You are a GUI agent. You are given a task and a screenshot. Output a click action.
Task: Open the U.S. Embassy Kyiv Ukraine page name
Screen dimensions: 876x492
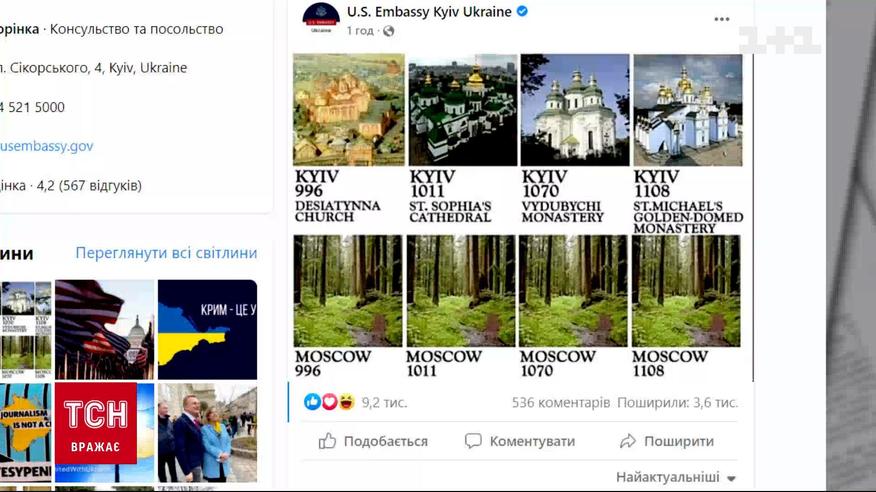click(x=429, y=12)
